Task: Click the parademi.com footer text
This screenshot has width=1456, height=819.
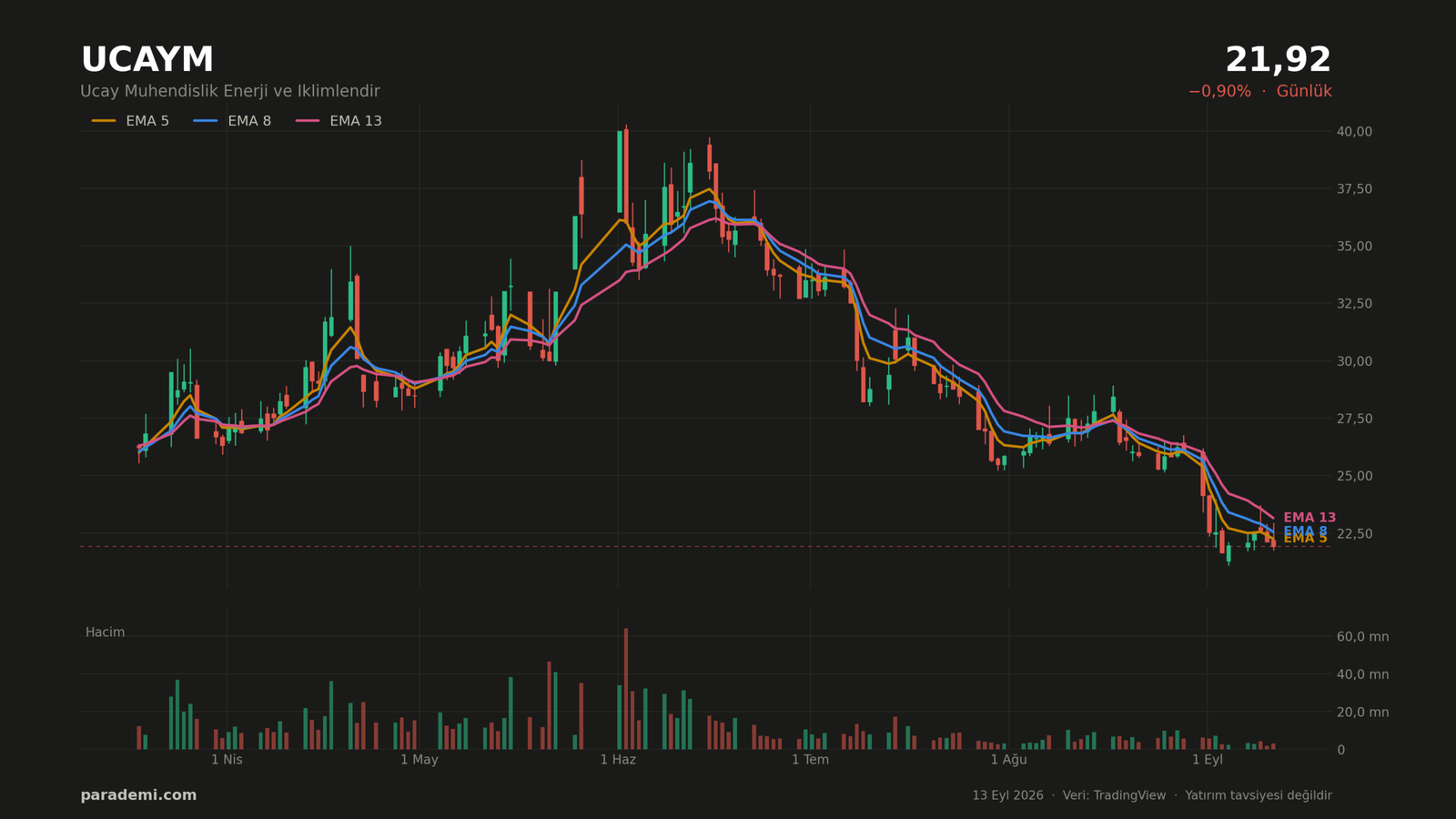Action: (138, 795)
